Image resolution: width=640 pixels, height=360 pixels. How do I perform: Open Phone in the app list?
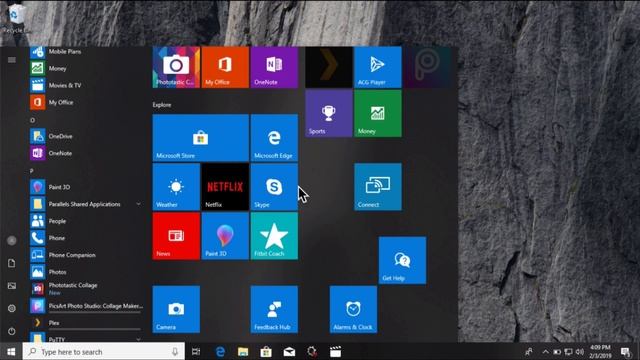click(86, 238)
